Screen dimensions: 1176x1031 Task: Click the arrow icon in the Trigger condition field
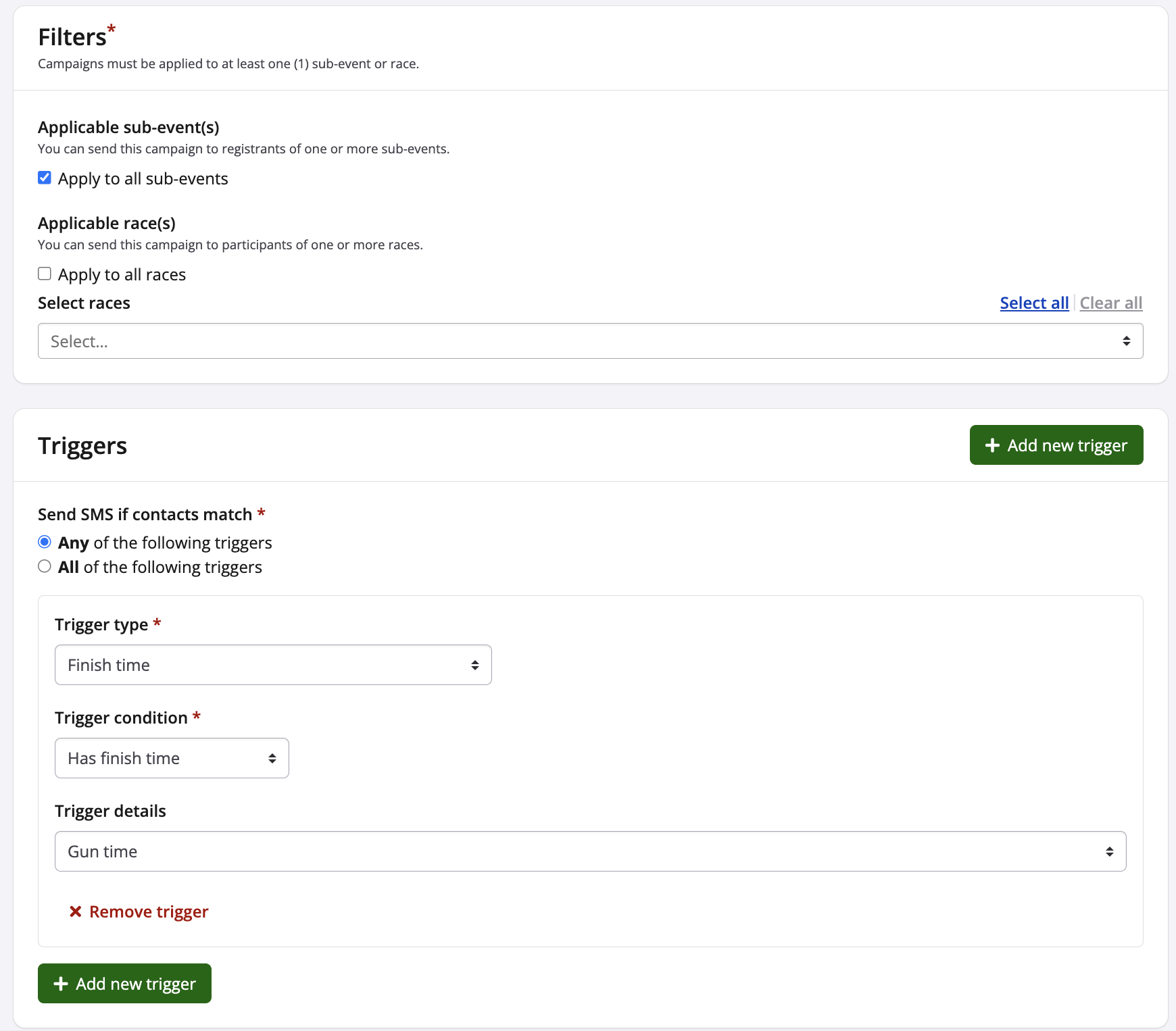click(x=272, y=759)
